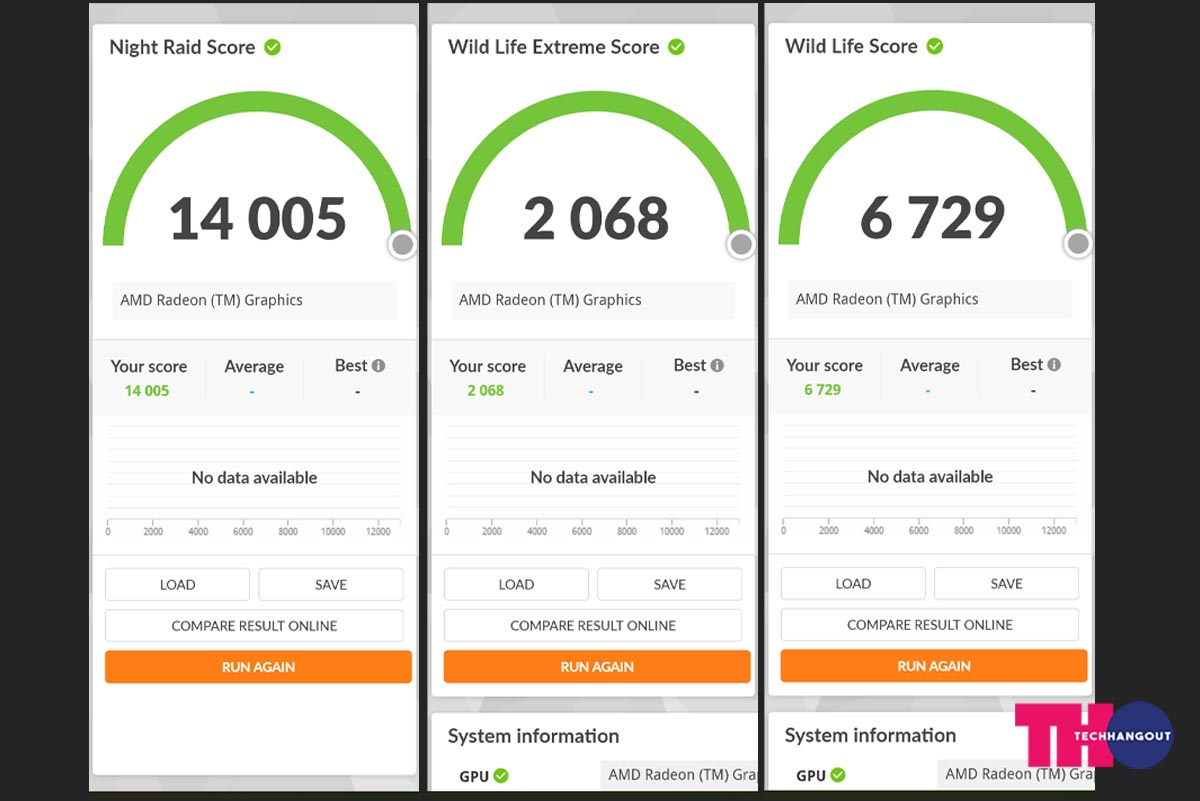Click the Best info icon in Night Raid panel
Image resolution: width=1200 pixels, height=801 pixels.
pyautogui.click(x=378, y=366)
